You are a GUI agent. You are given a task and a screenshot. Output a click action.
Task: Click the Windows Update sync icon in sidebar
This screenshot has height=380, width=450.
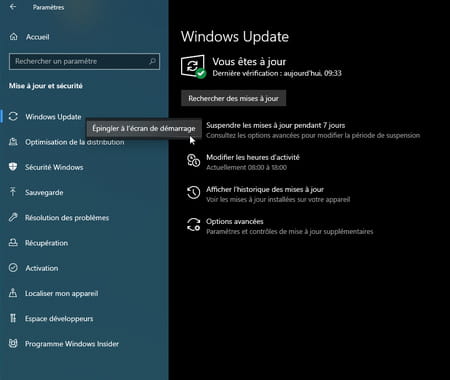coord(13,116)
